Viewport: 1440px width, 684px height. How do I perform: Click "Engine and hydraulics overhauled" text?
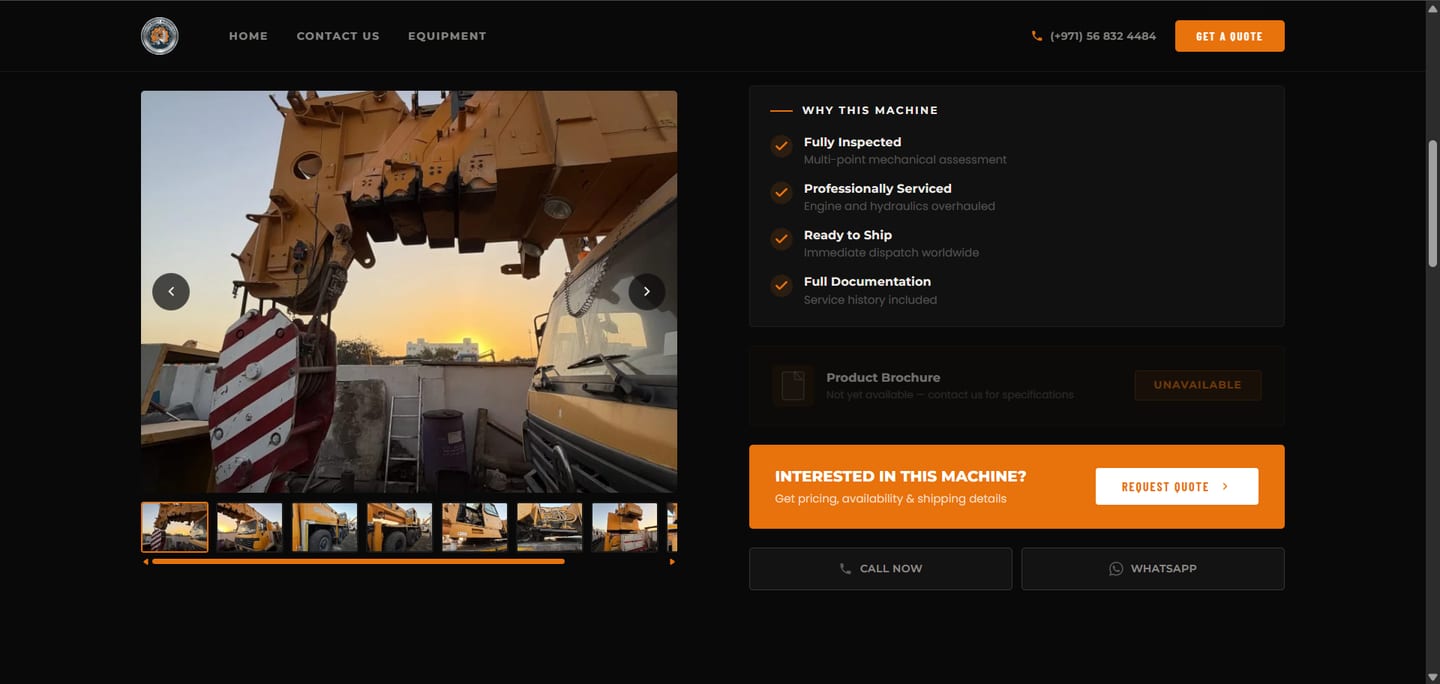coord(900,206)
